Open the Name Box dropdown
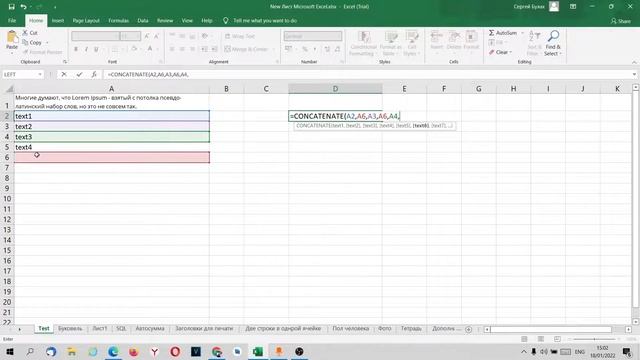 point(40,74)
